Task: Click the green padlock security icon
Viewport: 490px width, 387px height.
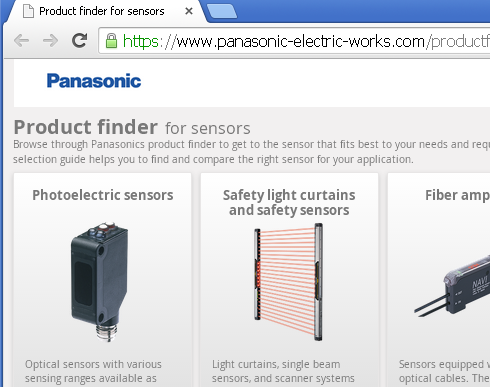Action: pyautogui.click(x=111, y=41)
